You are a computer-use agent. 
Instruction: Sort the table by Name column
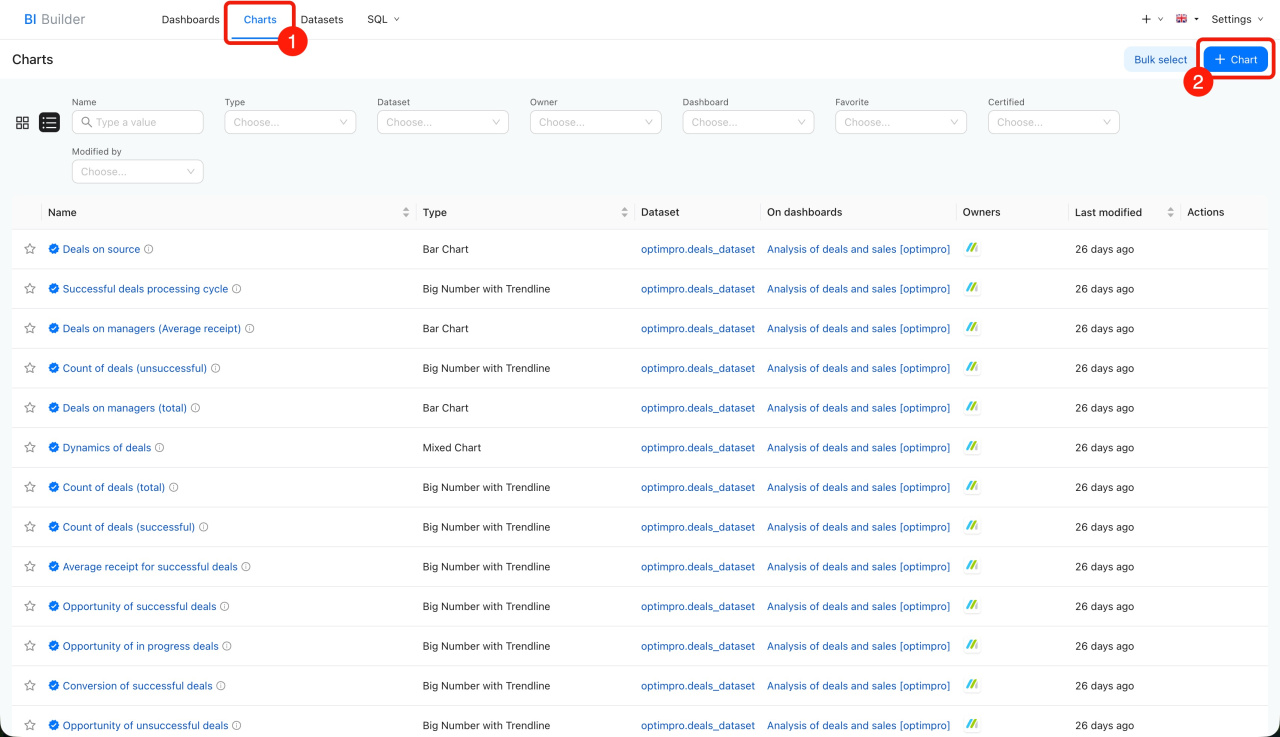coord(406,212)
